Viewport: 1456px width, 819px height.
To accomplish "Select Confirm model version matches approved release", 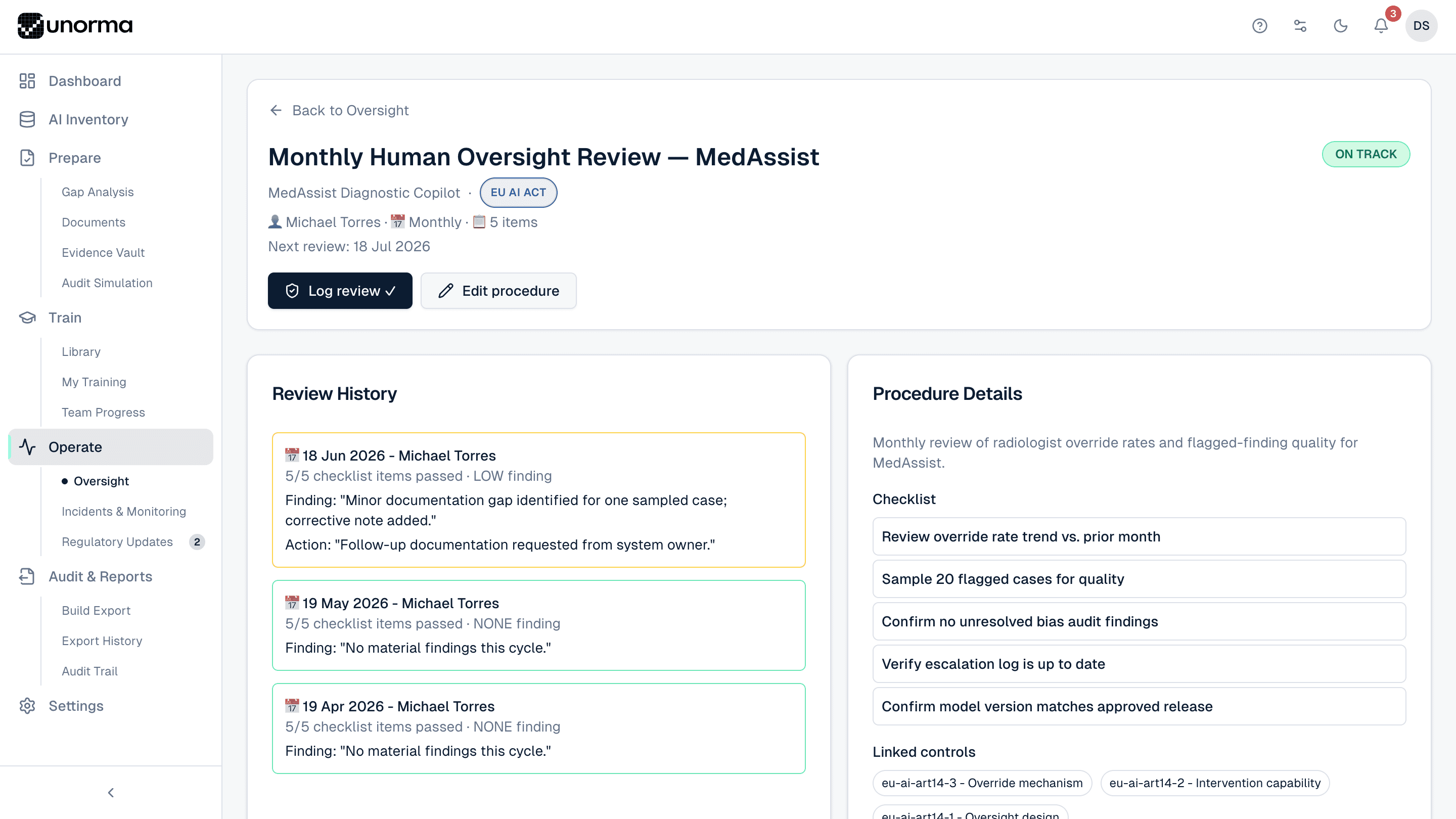I will coord(1139,706).
